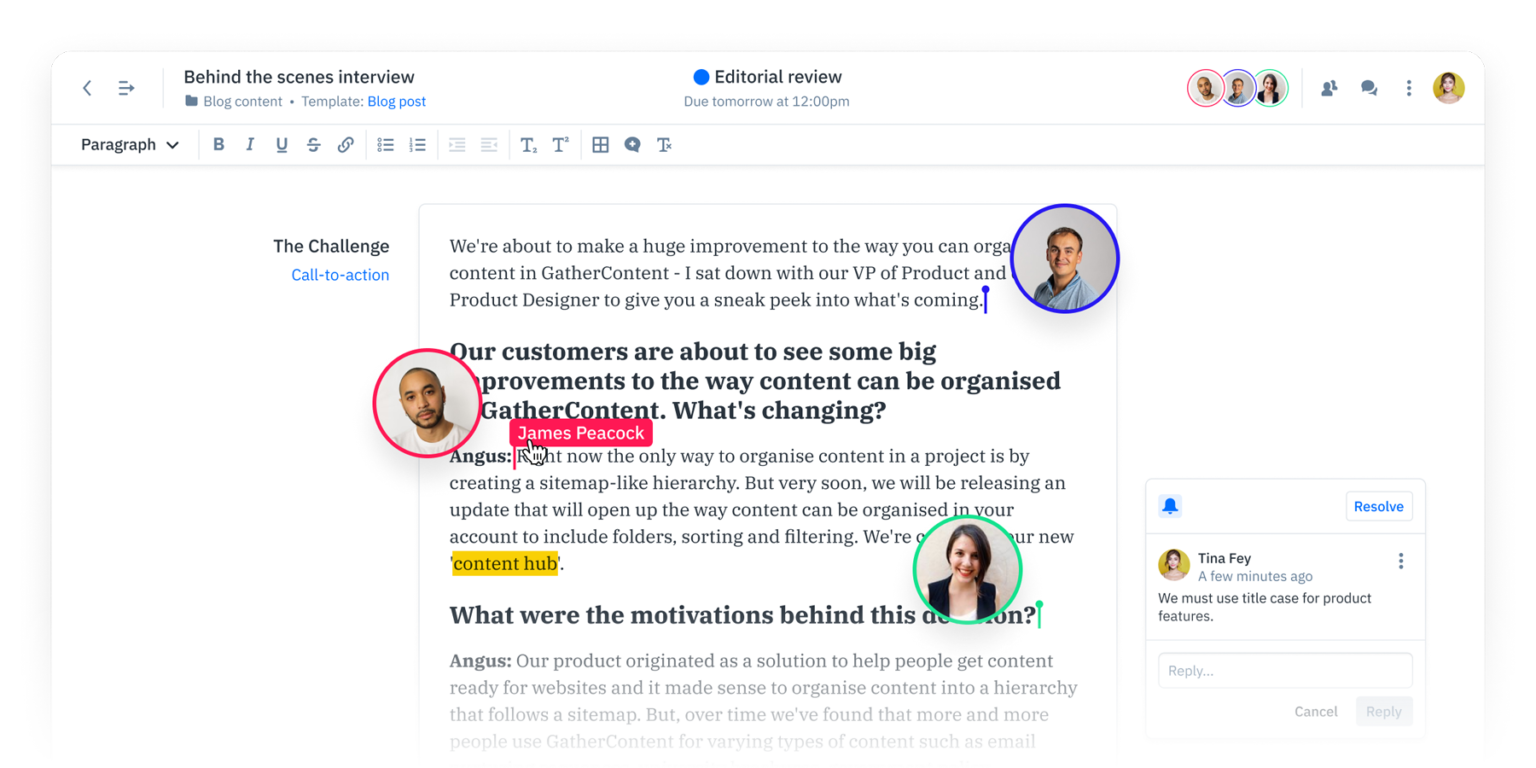Click the Reply input field
This screenshot has width=1536, height=768.
[x=1285, y=670]
